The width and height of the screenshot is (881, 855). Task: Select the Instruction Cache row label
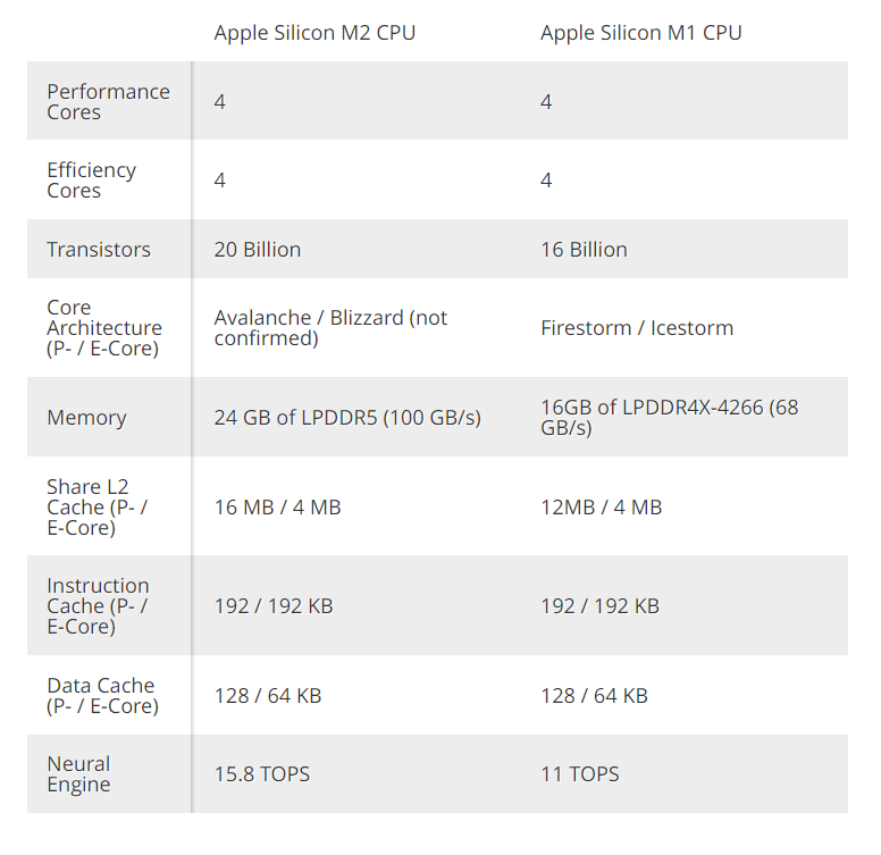coord(98,606)
